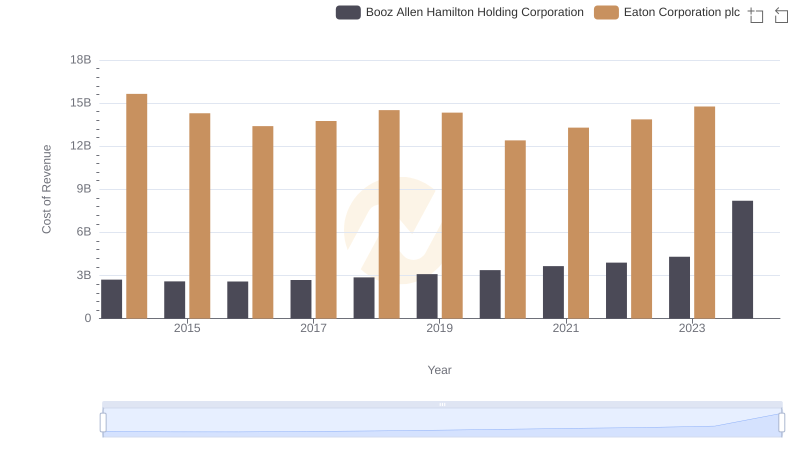Click the data zoom preview area
This screenshot has height=461, width=800.
[442, 423]
